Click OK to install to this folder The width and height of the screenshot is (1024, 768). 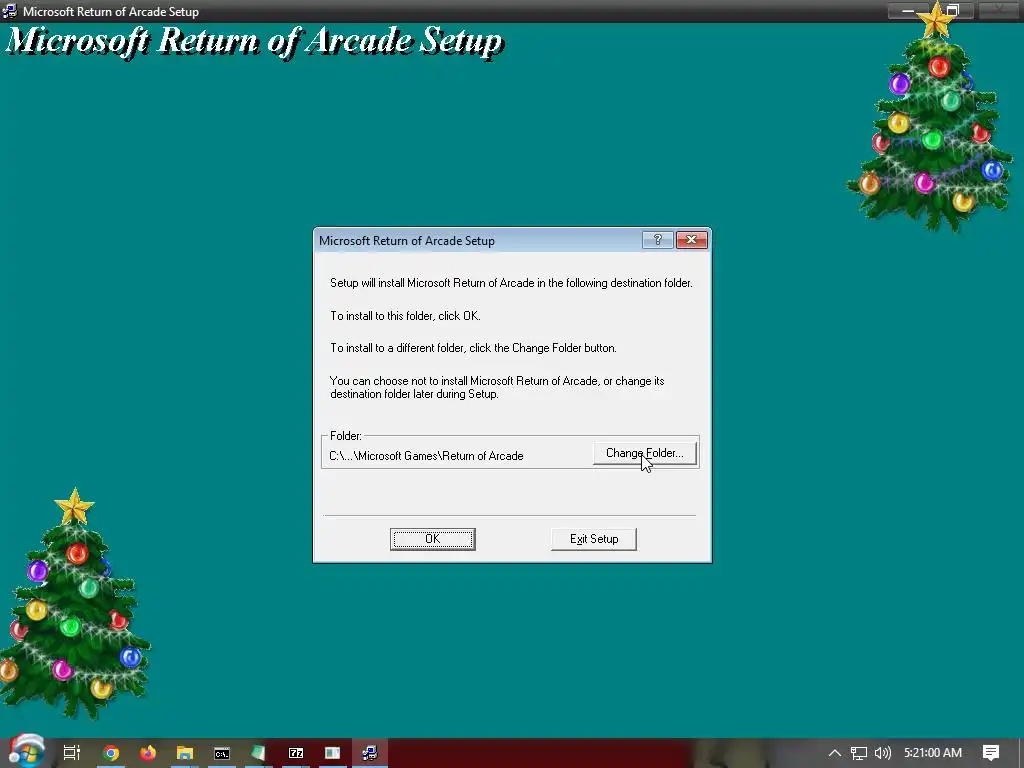pyautogui.click(x=432, y=539)
